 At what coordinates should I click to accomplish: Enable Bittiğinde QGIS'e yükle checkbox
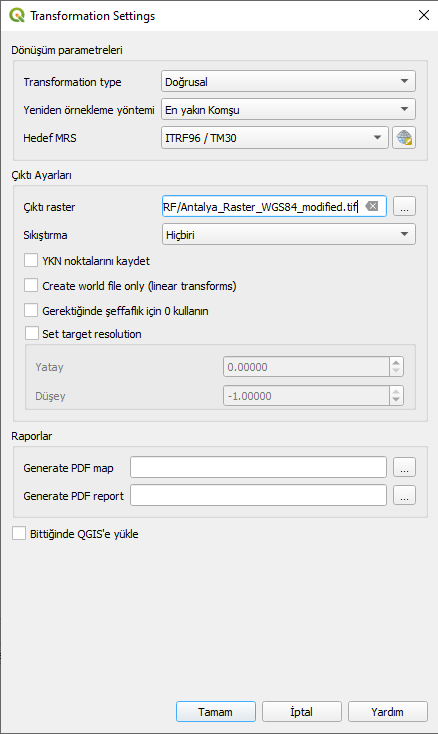click(19, 533)
